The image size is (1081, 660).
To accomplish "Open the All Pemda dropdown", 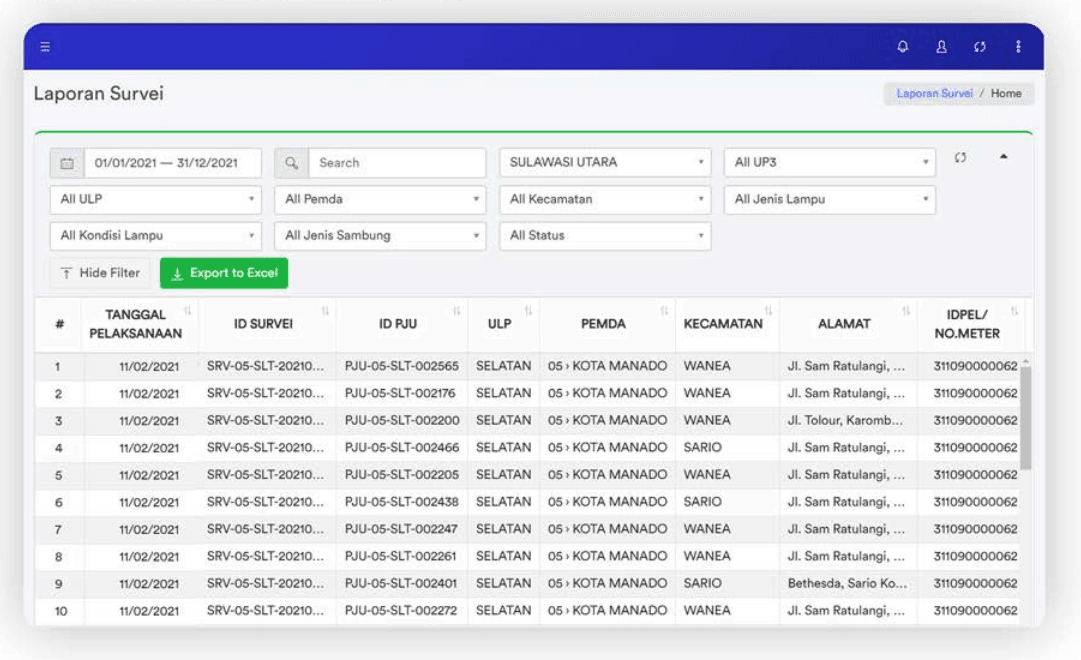I will click(380, 199).
